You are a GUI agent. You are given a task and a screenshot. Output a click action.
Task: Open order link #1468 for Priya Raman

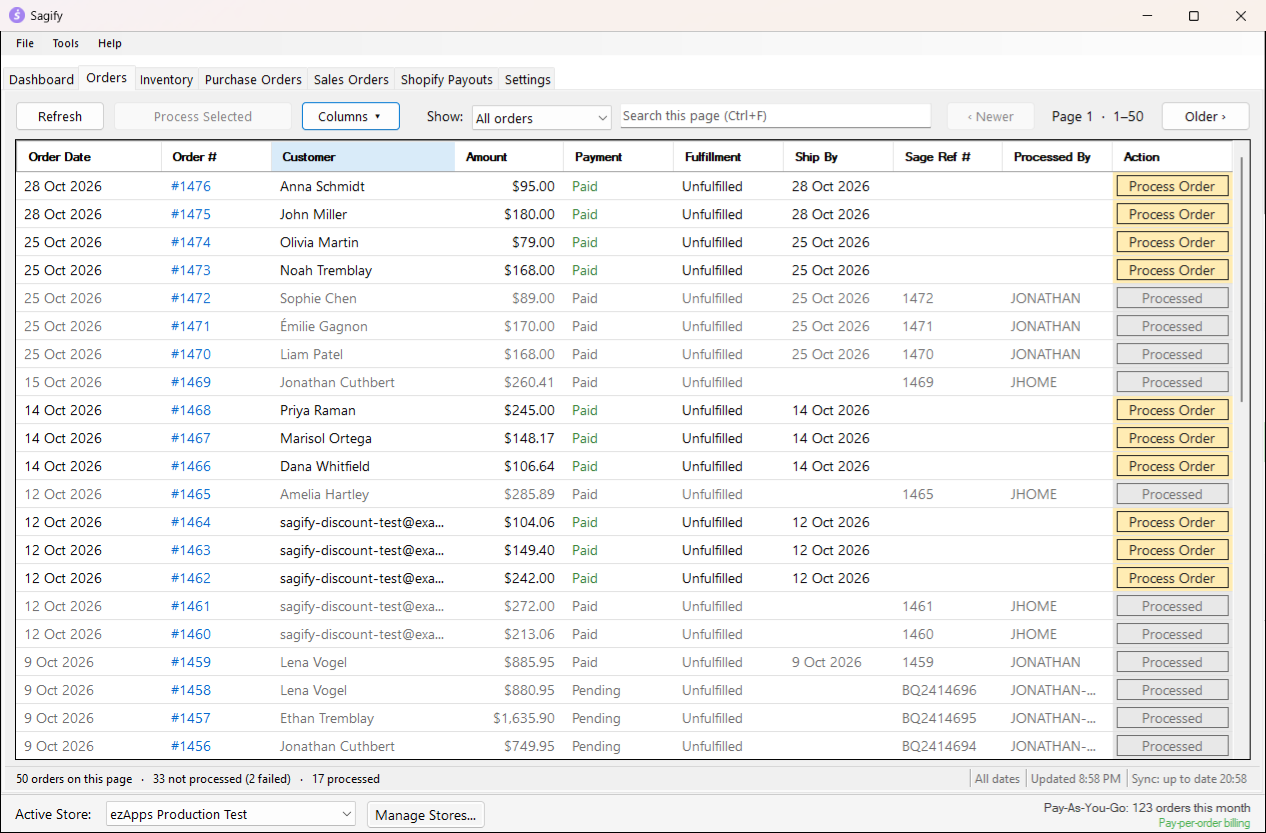click(191, 410)
